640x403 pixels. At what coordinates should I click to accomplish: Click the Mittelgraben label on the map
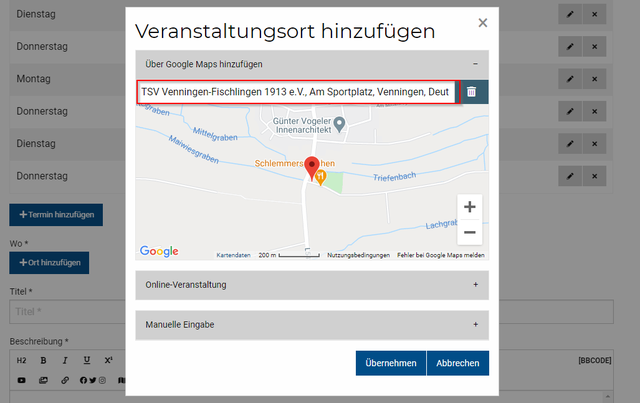[215, 134]
